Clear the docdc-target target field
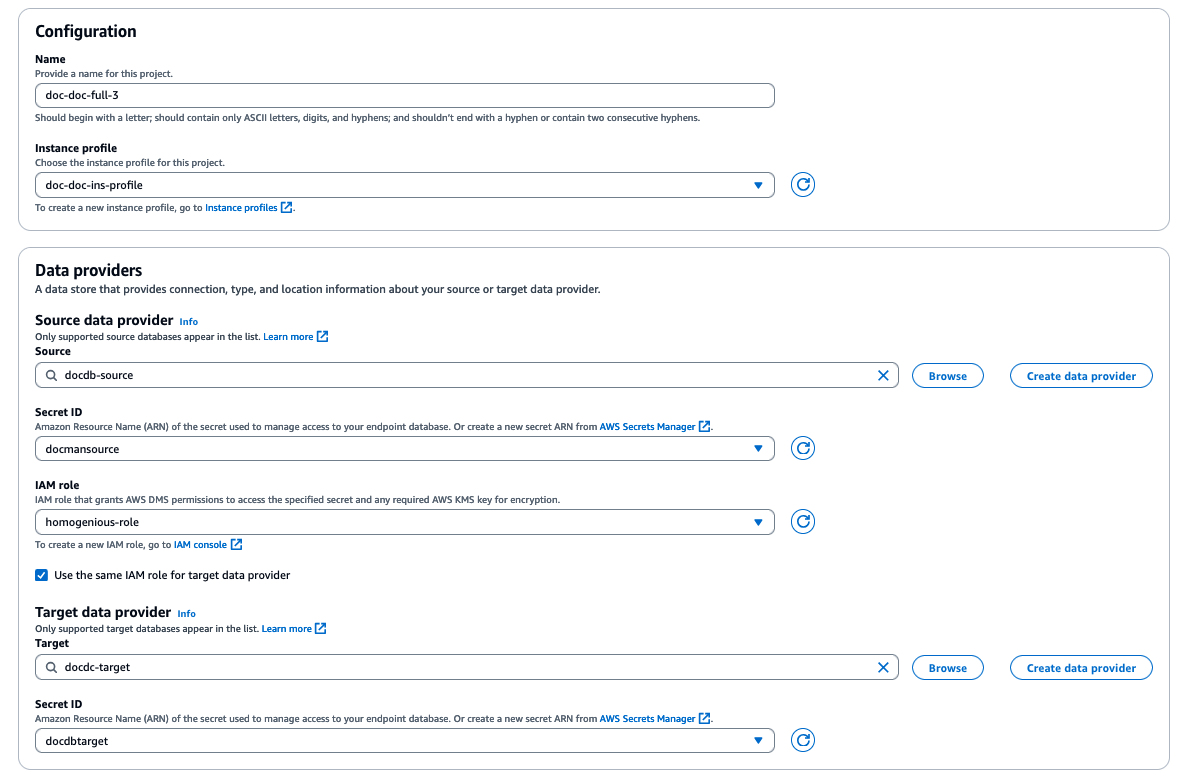The image size is (1189, 778). click(x=883, y=668)
